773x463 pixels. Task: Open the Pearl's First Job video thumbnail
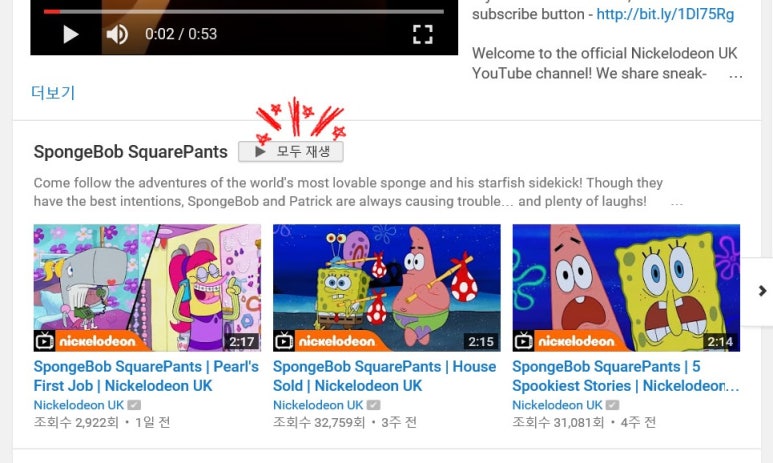pyautogui.click(x=147, y=288)
